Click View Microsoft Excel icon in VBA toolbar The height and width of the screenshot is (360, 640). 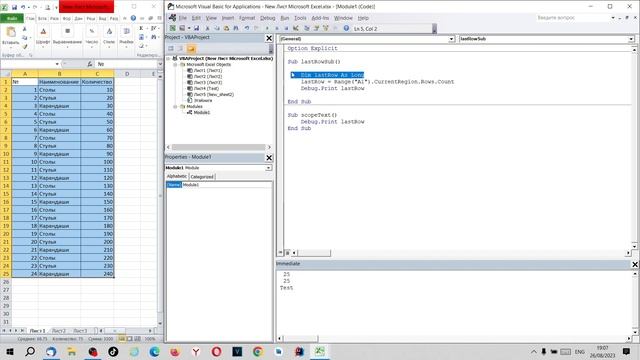[x=173, y=28]
